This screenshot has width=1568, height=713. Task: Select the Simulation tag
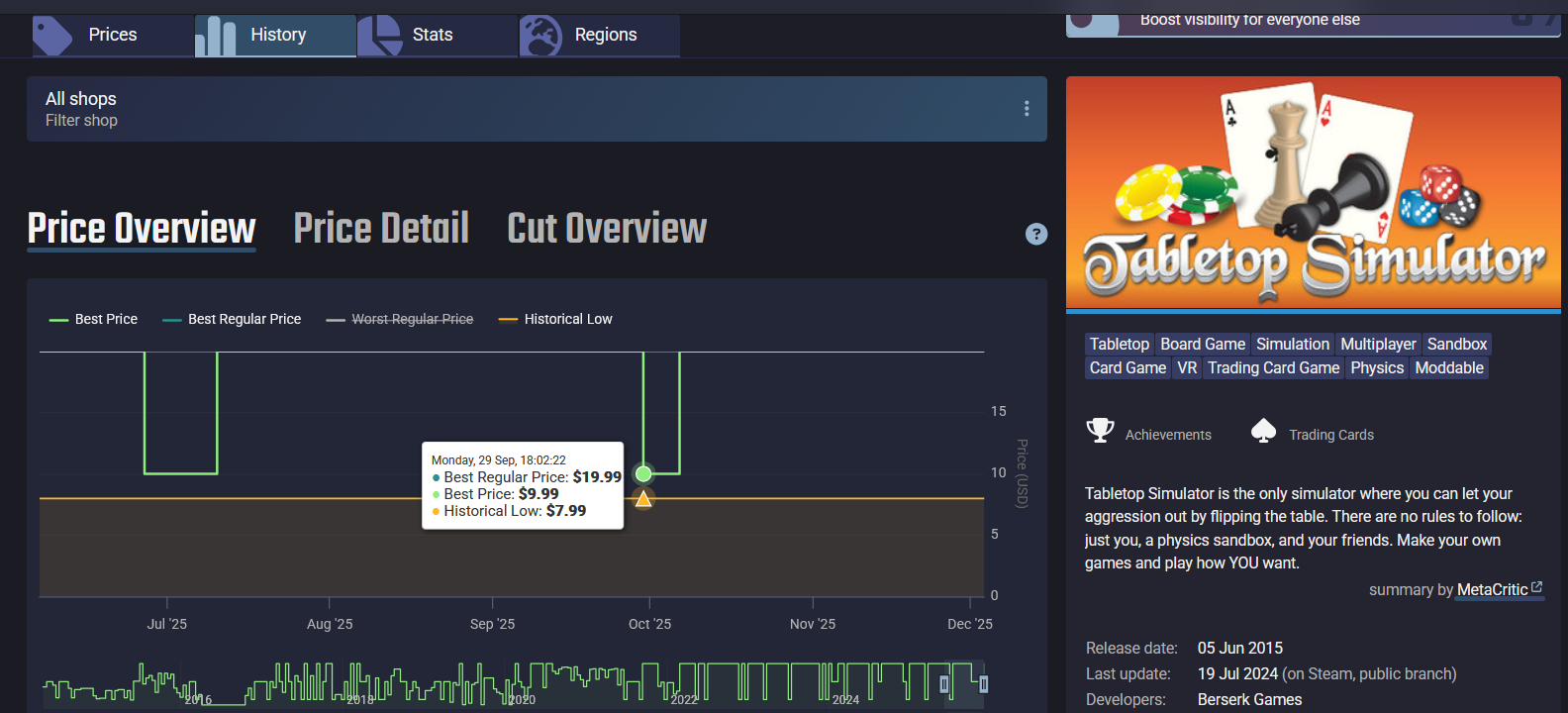1293,344
